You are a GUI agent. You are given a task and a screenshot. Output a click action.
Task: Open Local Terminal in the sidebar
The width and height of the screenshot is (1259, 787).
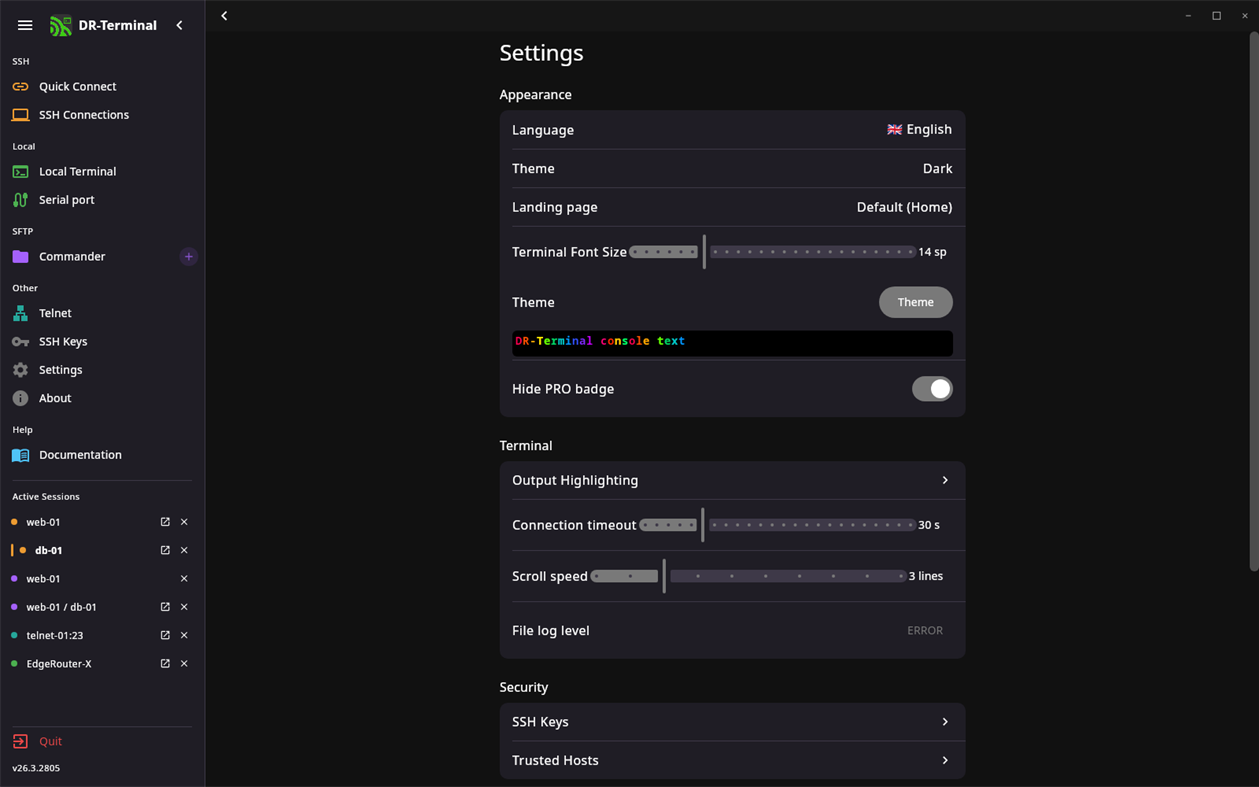click(77, 172)
